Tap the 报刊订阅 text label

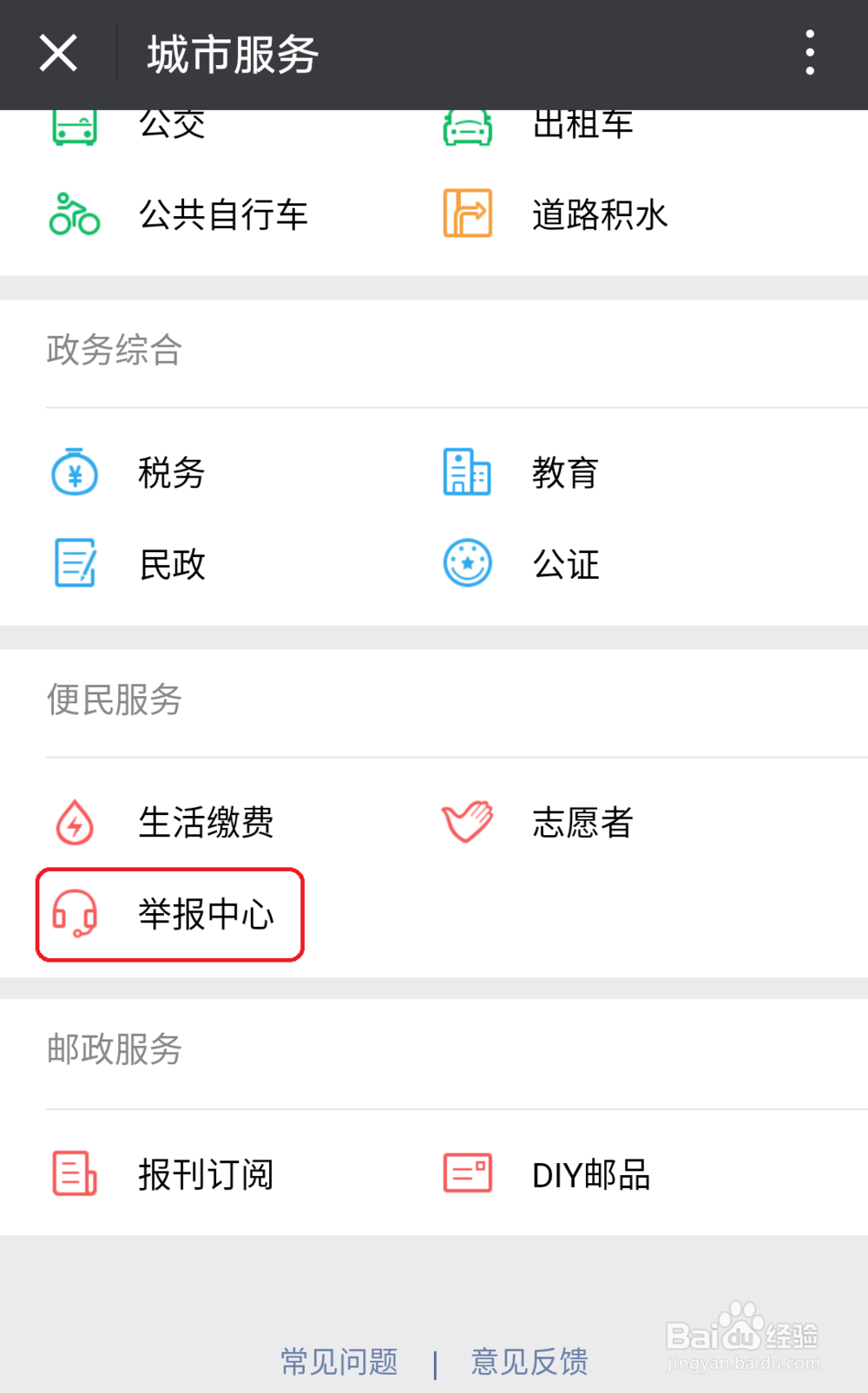point(206,1175)
